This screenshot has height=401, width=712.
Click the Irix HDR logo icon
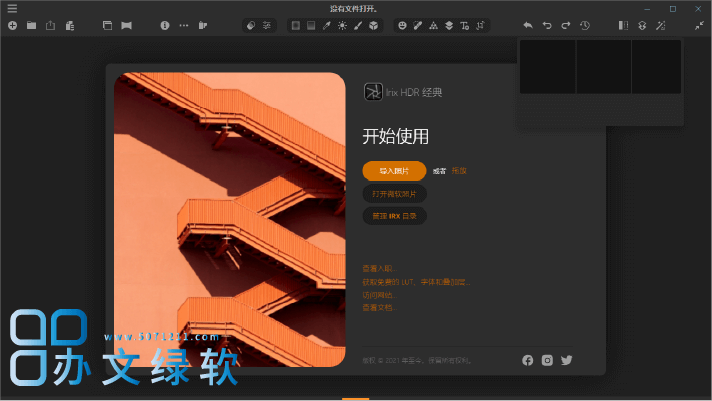[x=373, y=92]
